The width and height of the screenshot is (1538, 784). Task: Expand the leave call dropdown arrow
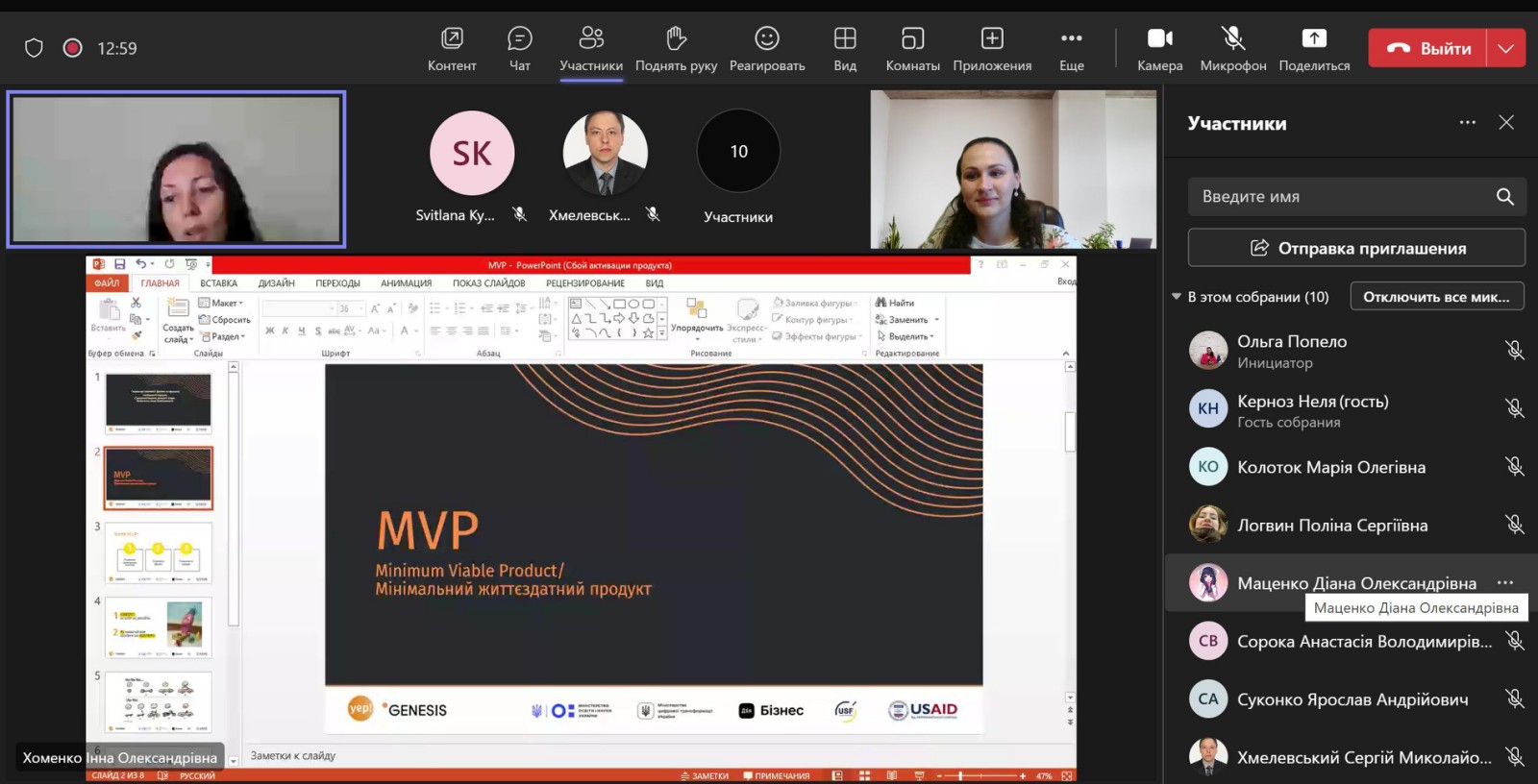(1506, 48)
